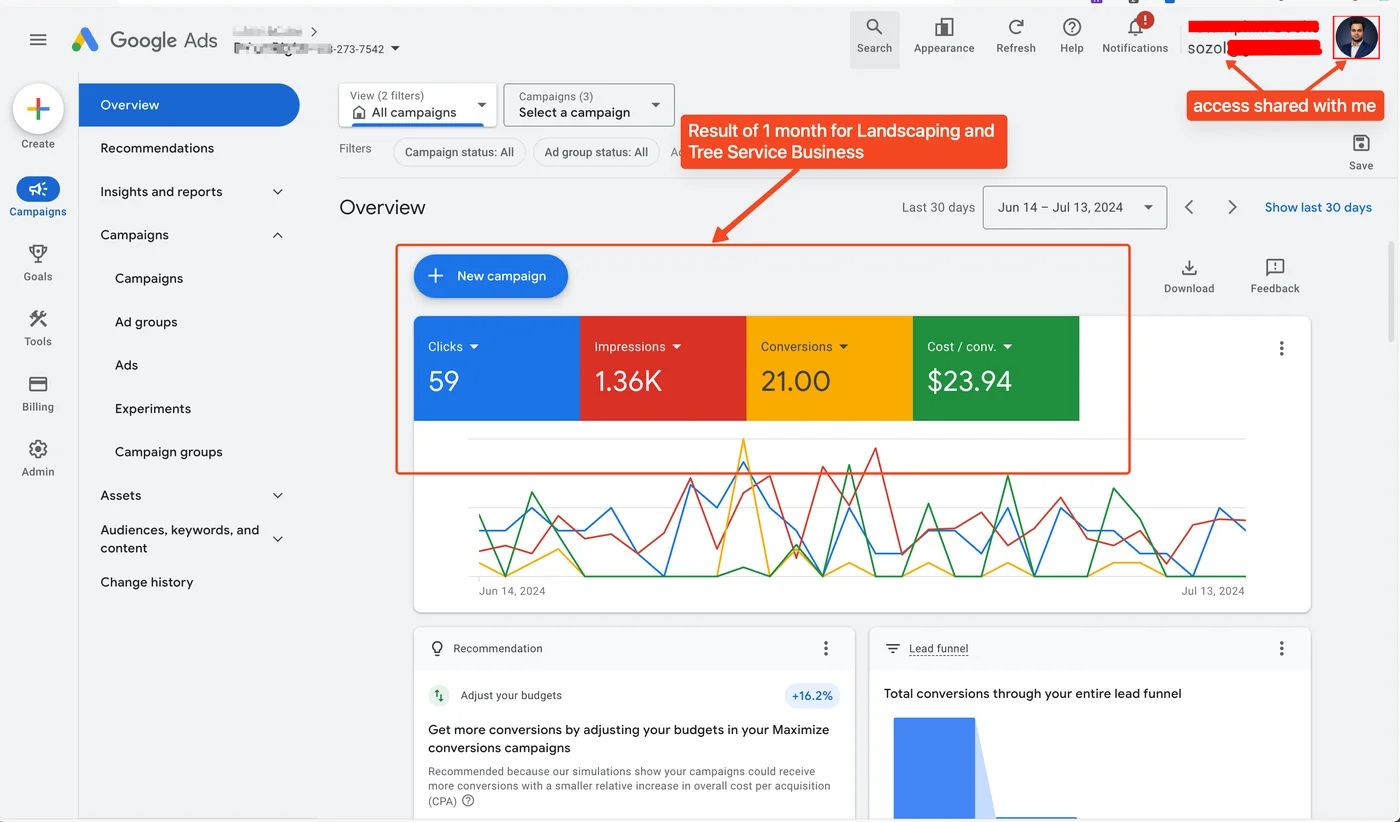This screenshot has height=822, width=1400.
Task: Open the Goals trophy section
Action: [x=38, y=263]
